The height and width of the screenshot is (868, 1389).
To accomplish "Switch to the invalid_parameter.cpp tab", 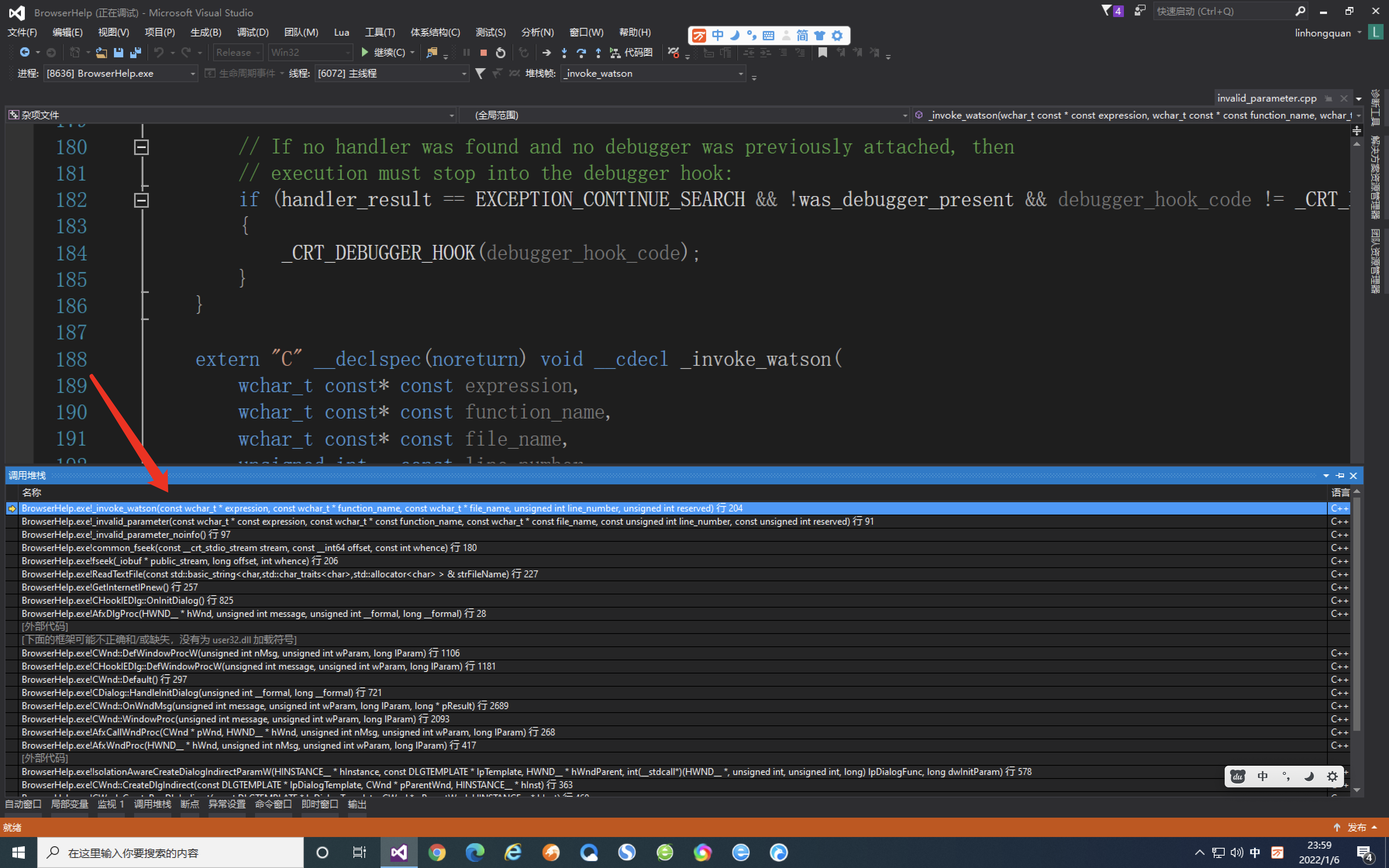I will tap(1266, 98).
